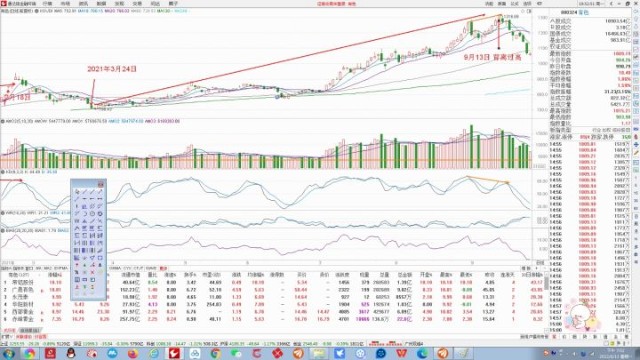Sort list by 连涨天 column header
This screenshot has height=360, width=640.
click(508, 275)
